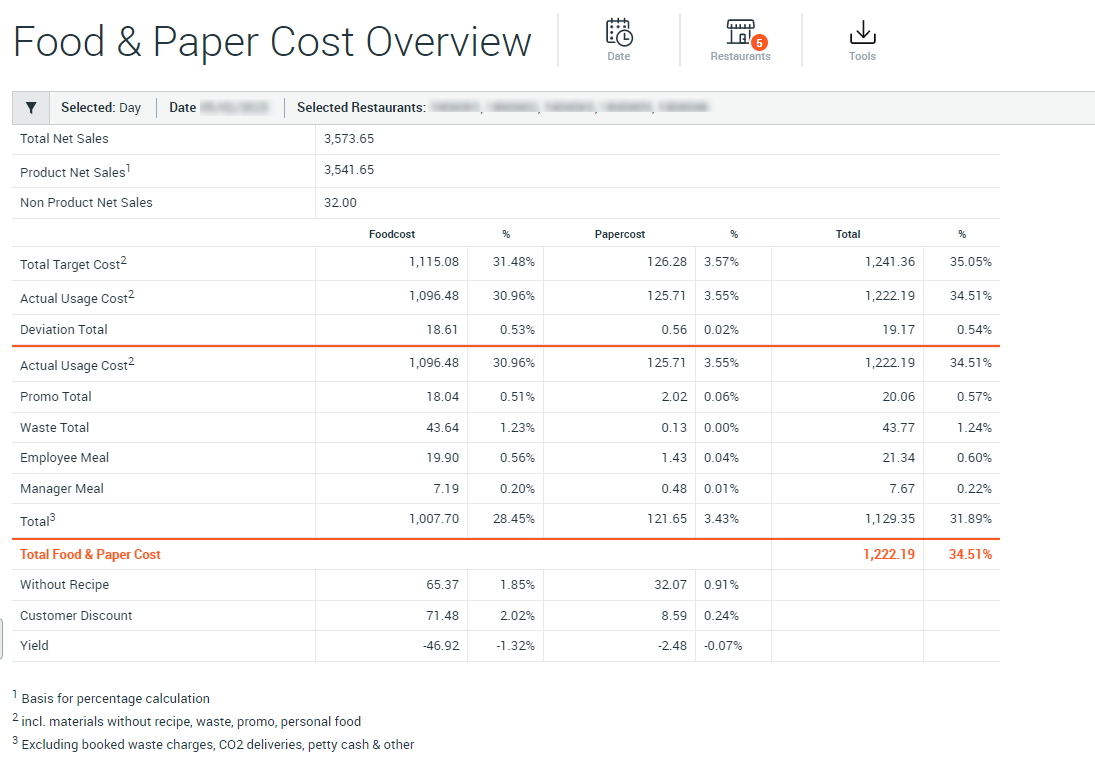Select the orange total 1,222.19
The width and height of the screenshot is (1095, 773).
point(889,554)
